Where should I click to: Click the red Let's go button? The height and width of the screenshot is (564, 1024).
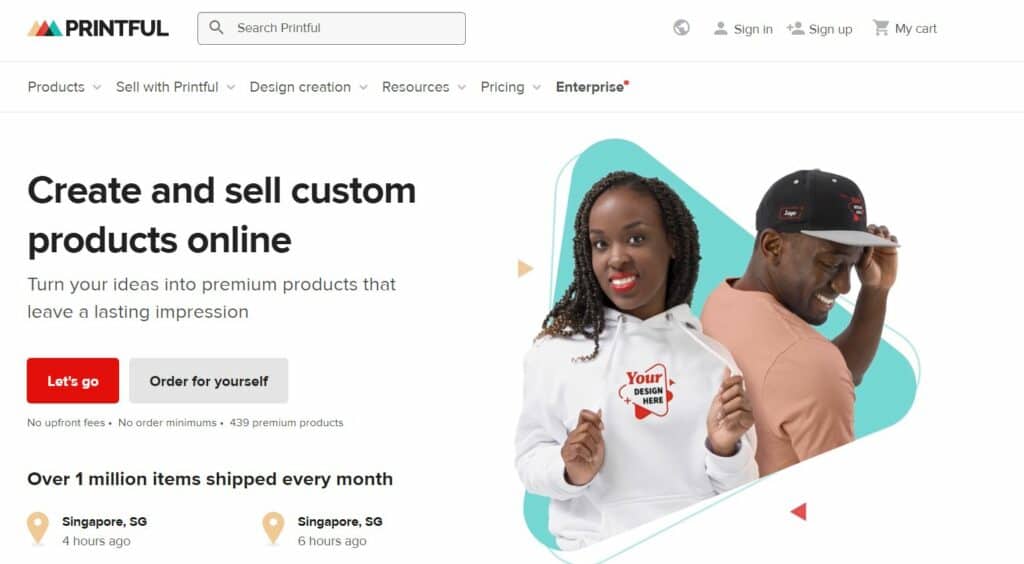tap(73, 381)
